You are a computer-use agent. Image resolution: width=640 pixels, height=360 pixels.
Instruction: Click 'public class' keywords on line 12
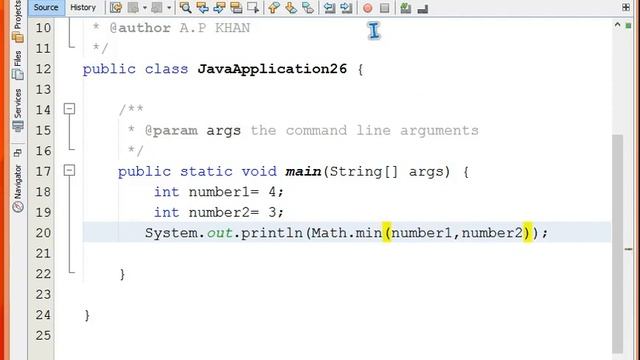click(136, 69)
